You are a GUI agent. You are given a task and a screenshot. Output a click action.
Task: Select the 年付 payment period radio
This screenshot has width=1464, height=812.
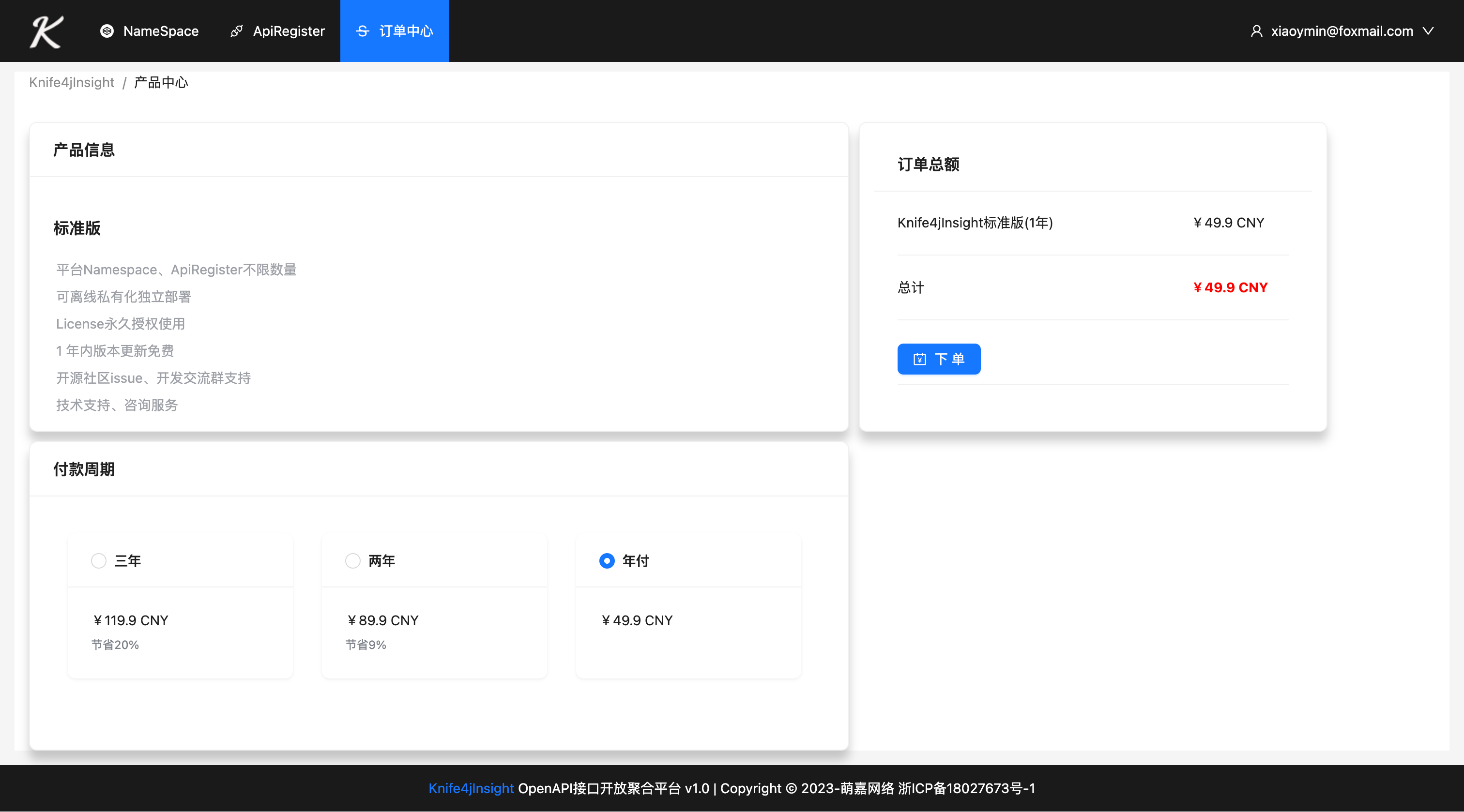coord(607,561)
